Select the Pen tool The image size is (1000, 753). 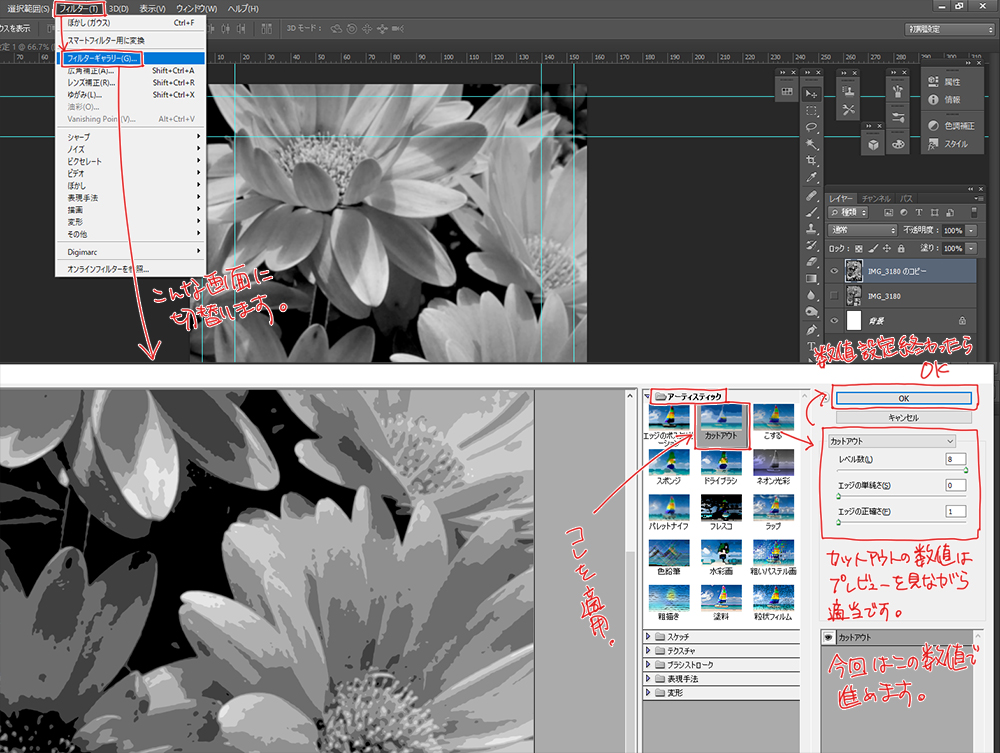(x=811, y=330)
